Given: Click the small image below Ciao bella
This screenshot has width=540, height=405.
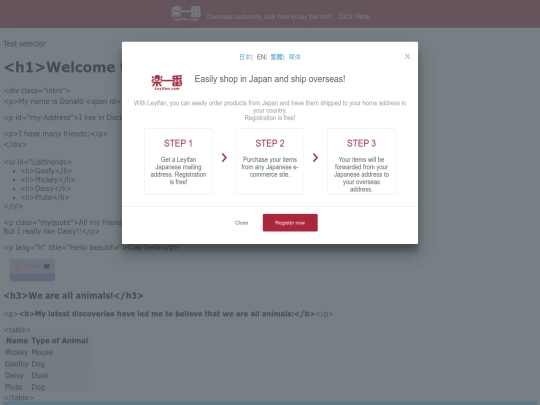Looking at the screenshot, I should tap(32, 270).
